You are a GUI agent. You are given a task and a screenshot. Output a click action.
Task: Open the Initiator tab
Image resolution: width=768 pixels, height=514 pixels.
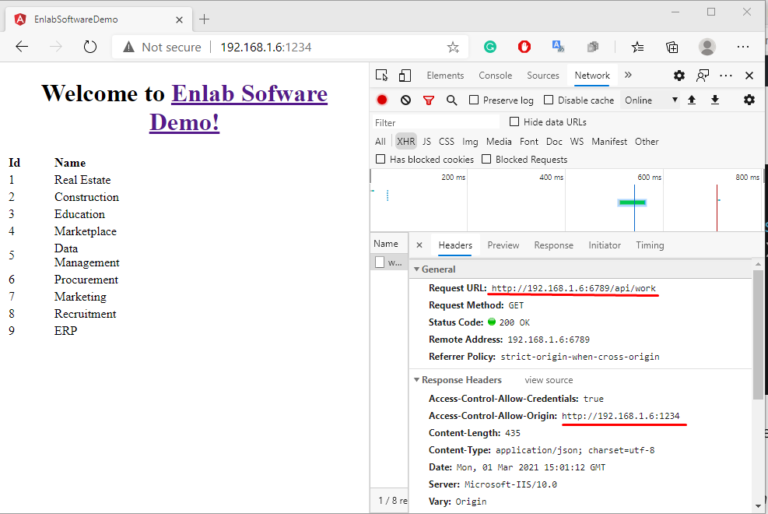click(x=604, y=245)
